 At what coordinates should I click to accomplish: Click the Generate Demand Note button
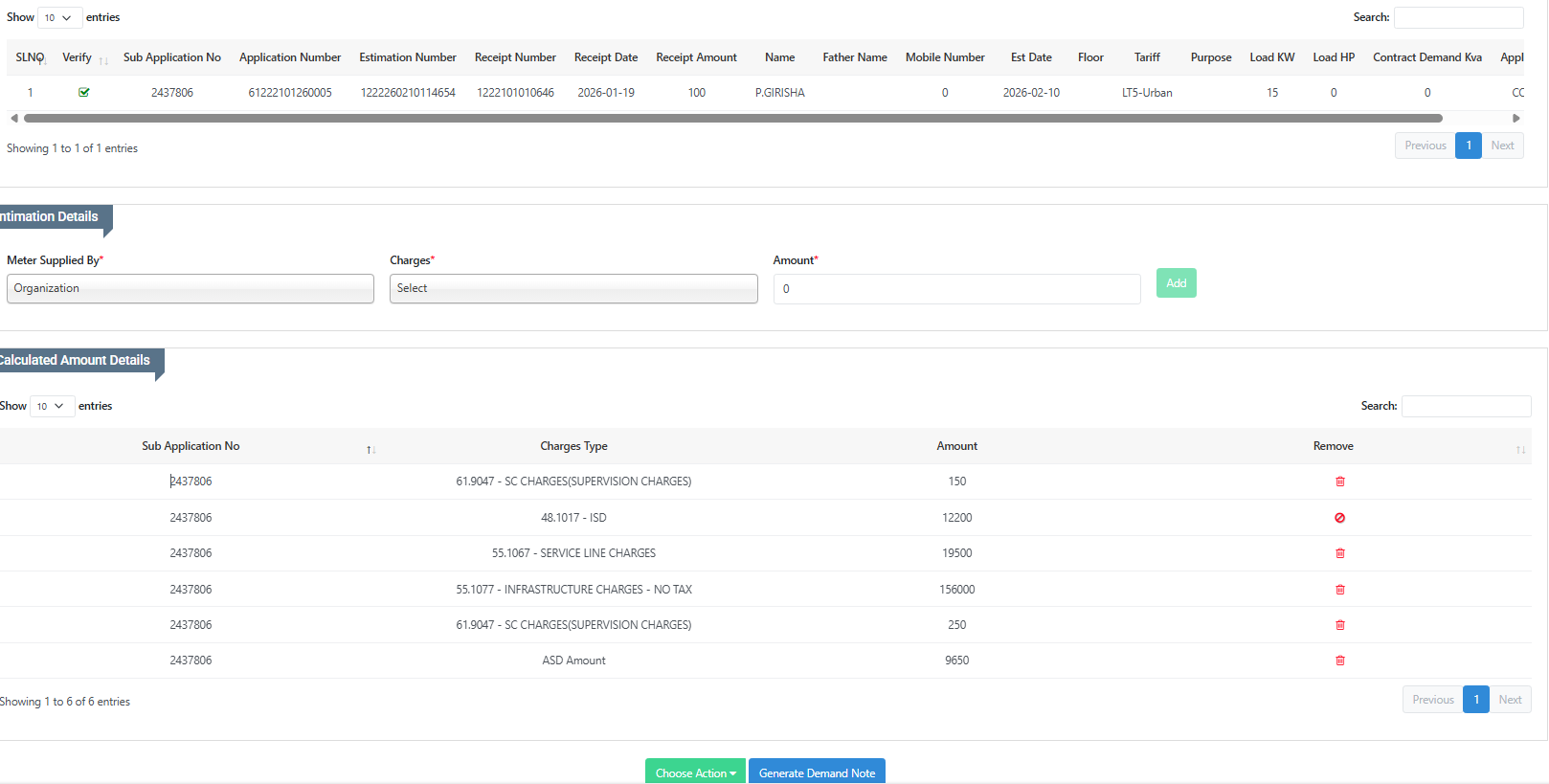click(816, 773)
